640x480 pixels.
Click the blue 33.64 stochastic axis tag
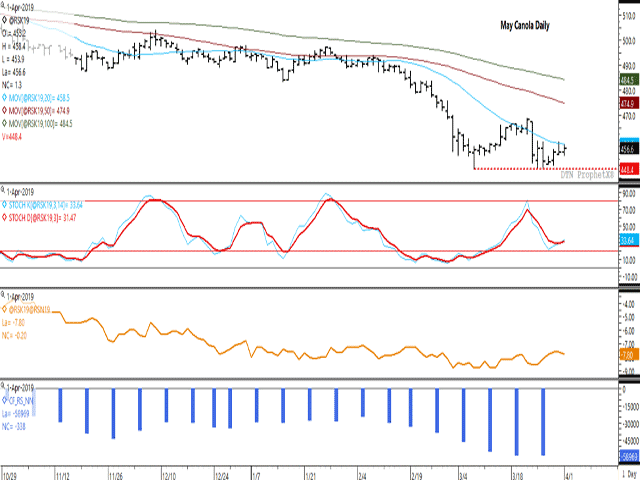[629, 240]
